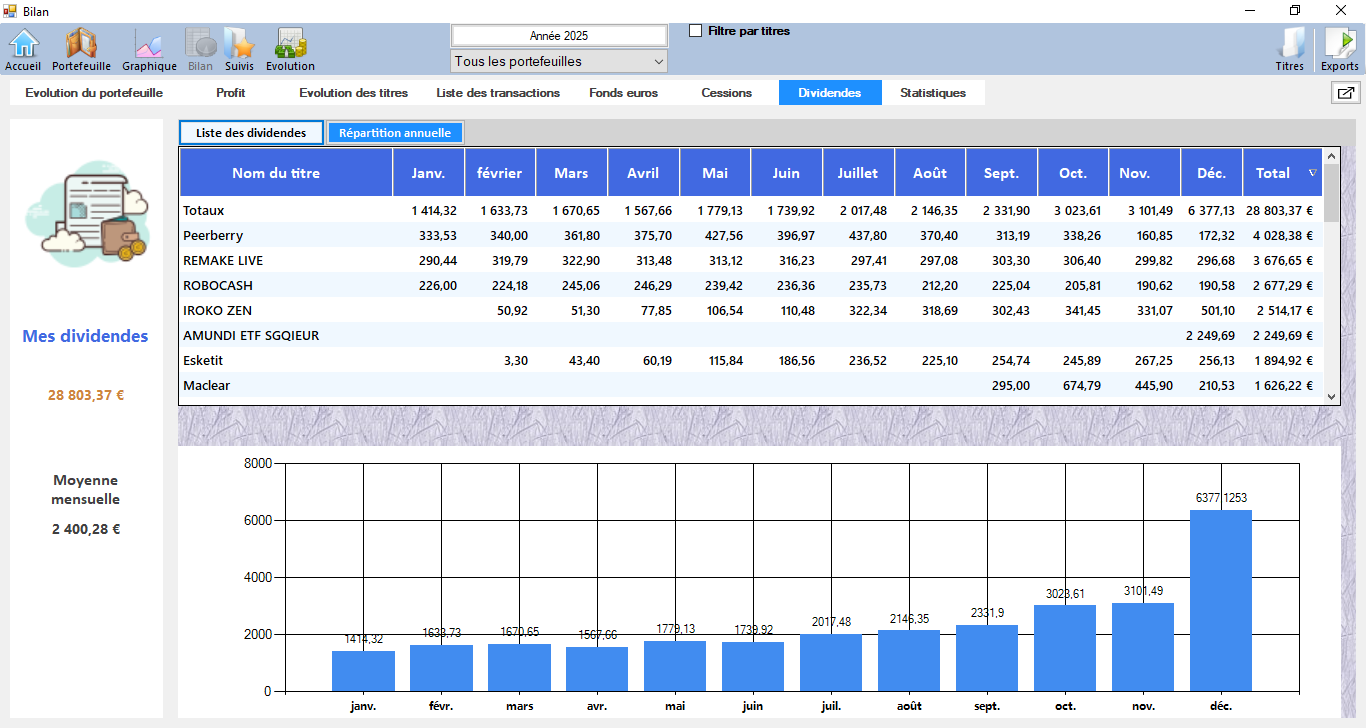Click the Année 2025 field
The image size is (1366, 728).
(x=559, y=35)
